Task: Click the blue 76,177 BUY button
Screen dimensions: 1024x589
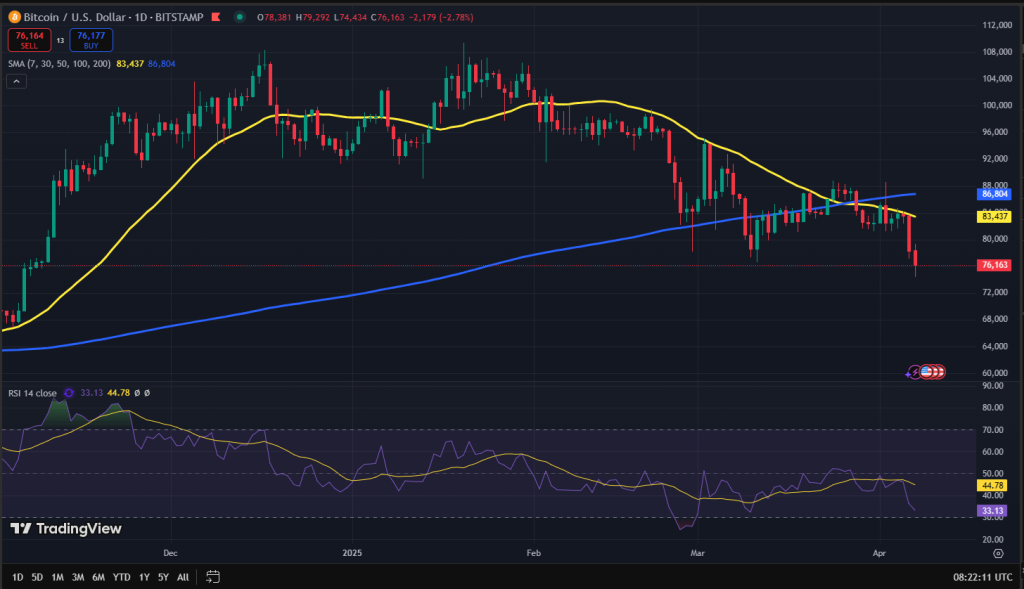Action: tap(91, 40)
